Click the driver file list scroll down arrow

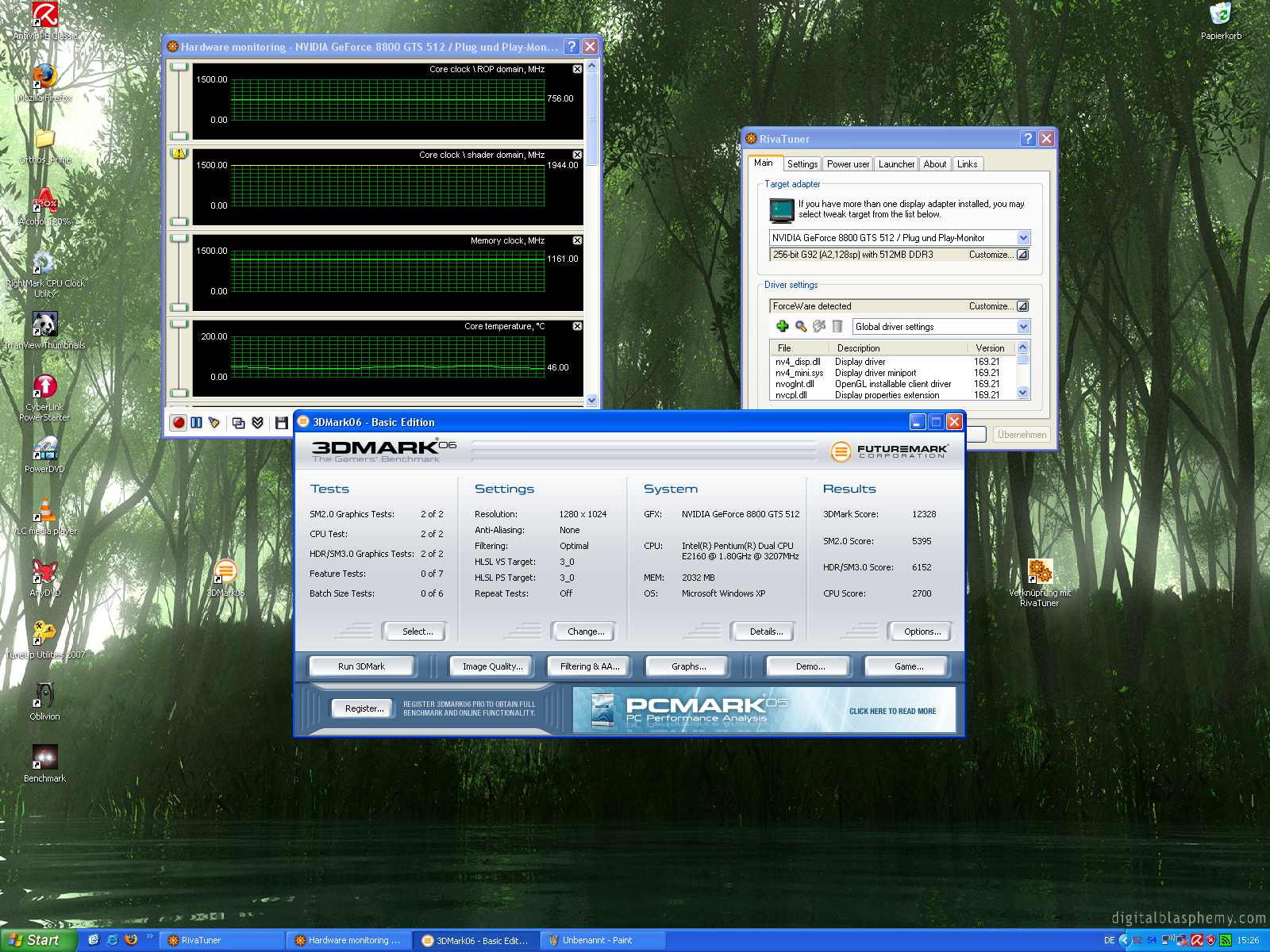coord(1022,392)
